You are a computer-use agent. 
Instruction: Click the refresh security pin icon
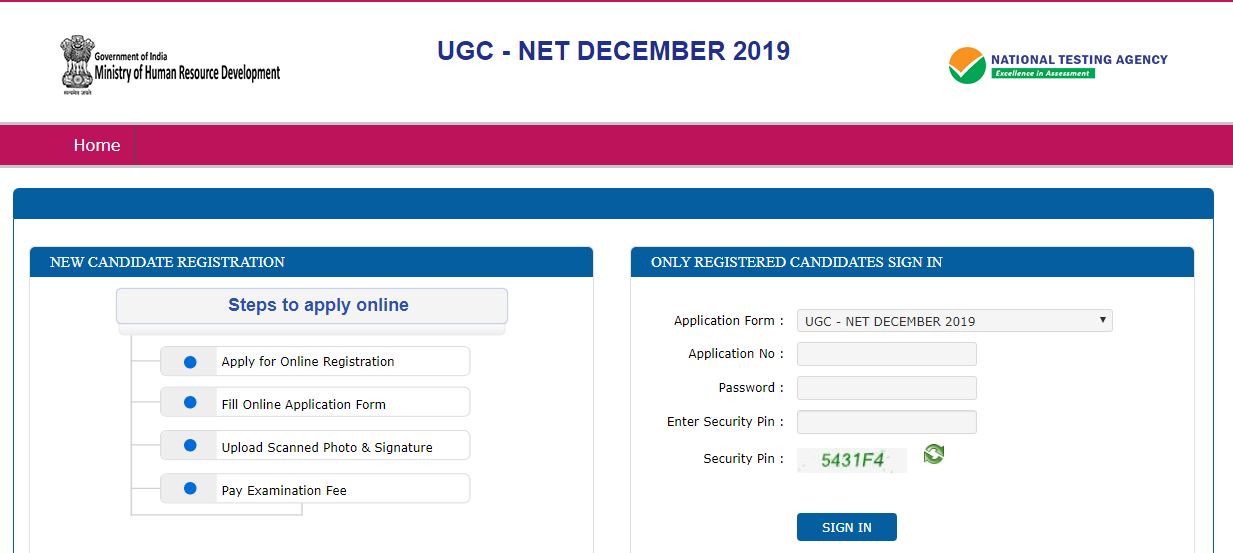click(933, 455)
